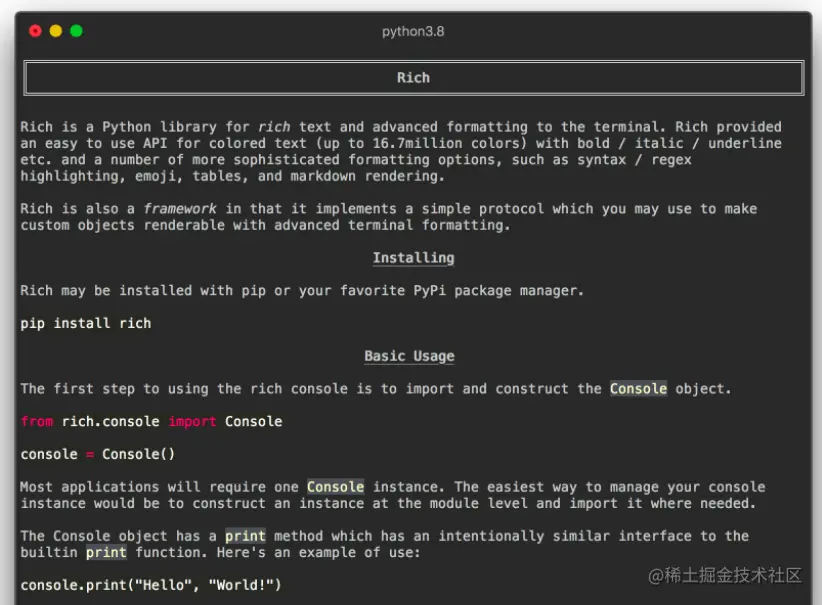Click 'Here's an example of use:' text

tap(319, 552)
